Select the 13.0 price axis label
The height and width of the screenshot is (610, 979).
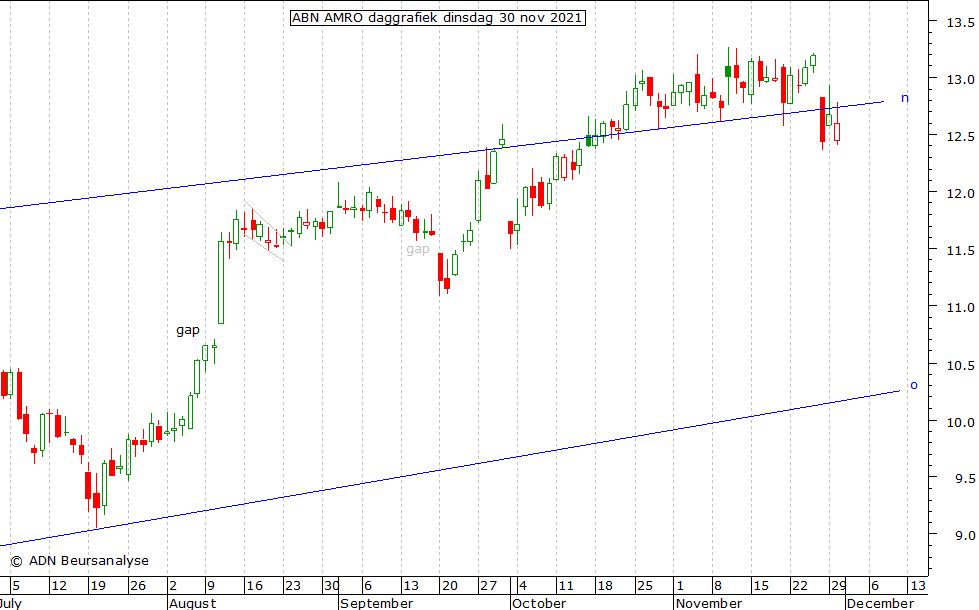click(x=960, y=80)
